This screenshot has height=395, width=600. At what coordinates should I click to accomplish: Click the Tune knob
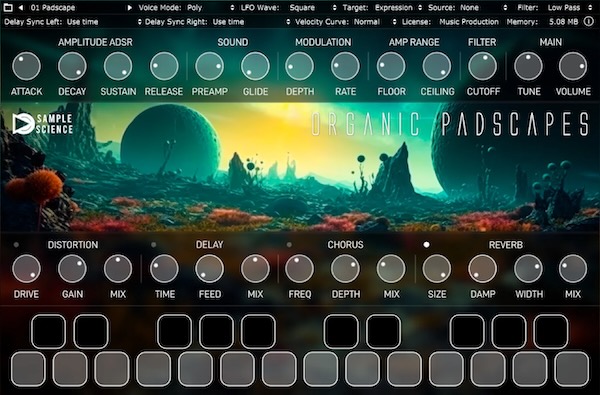[528, 66]
